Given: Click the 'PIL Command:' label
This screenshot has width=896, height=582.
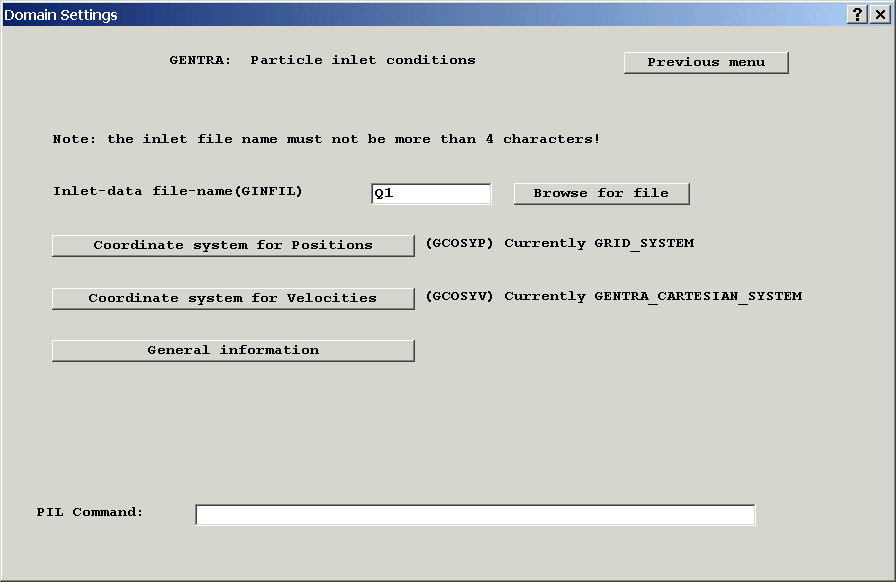Looking at the screenshot, I should click(x=90, y=512).
